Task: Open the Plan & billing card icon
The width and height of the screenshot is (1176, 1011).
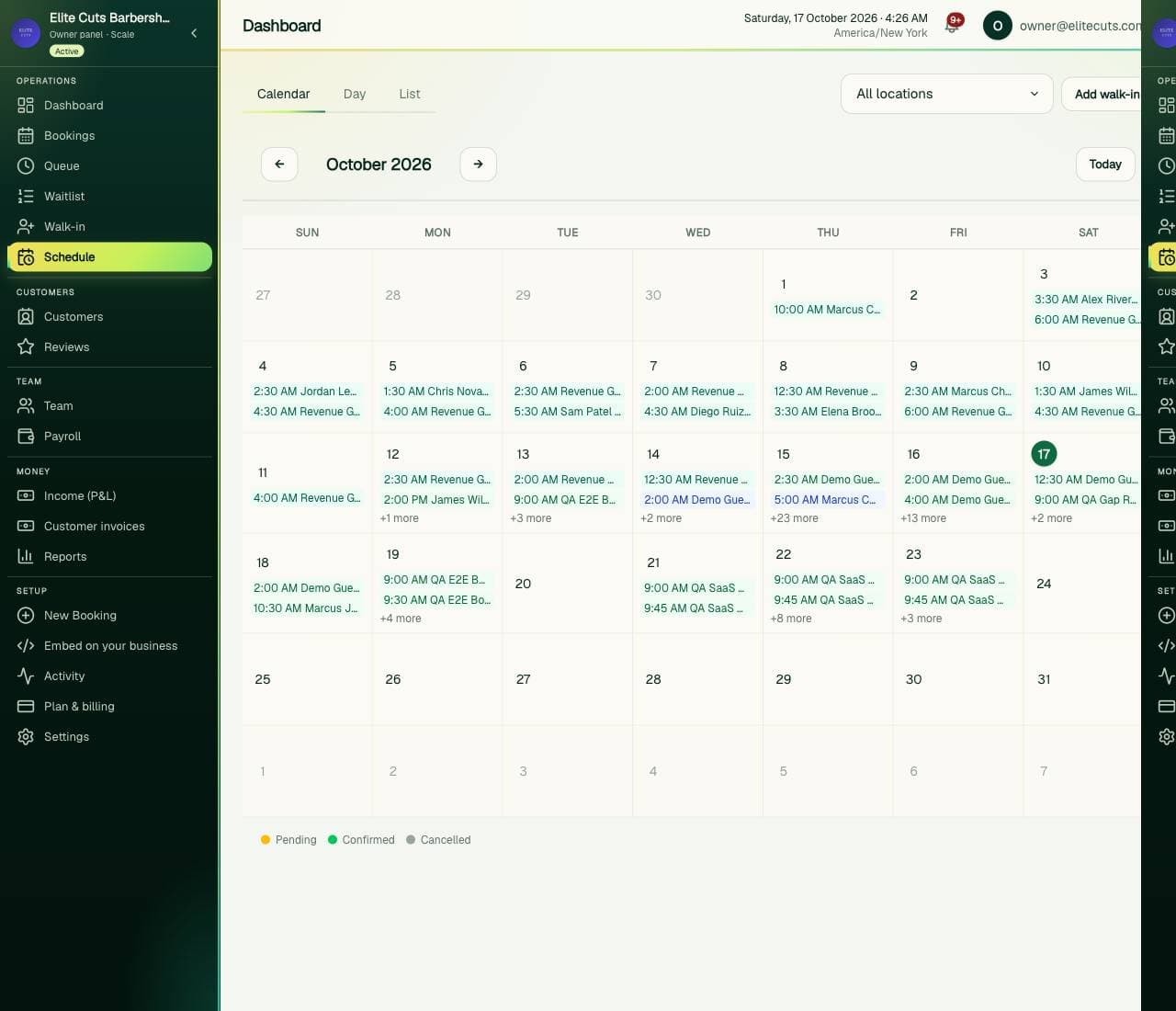Action: pos(26,707)
